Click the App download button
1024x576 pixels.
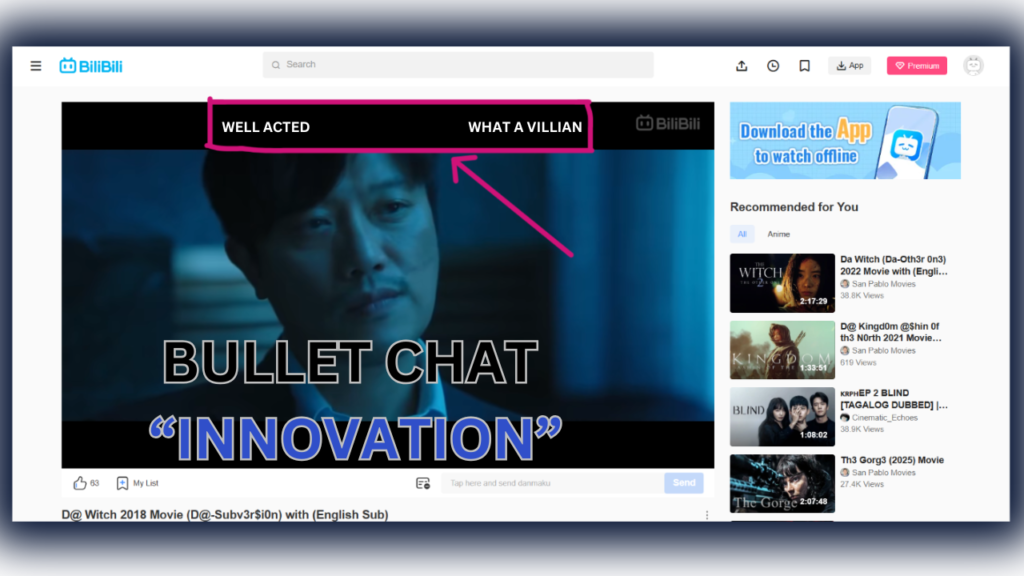[849, 65]
